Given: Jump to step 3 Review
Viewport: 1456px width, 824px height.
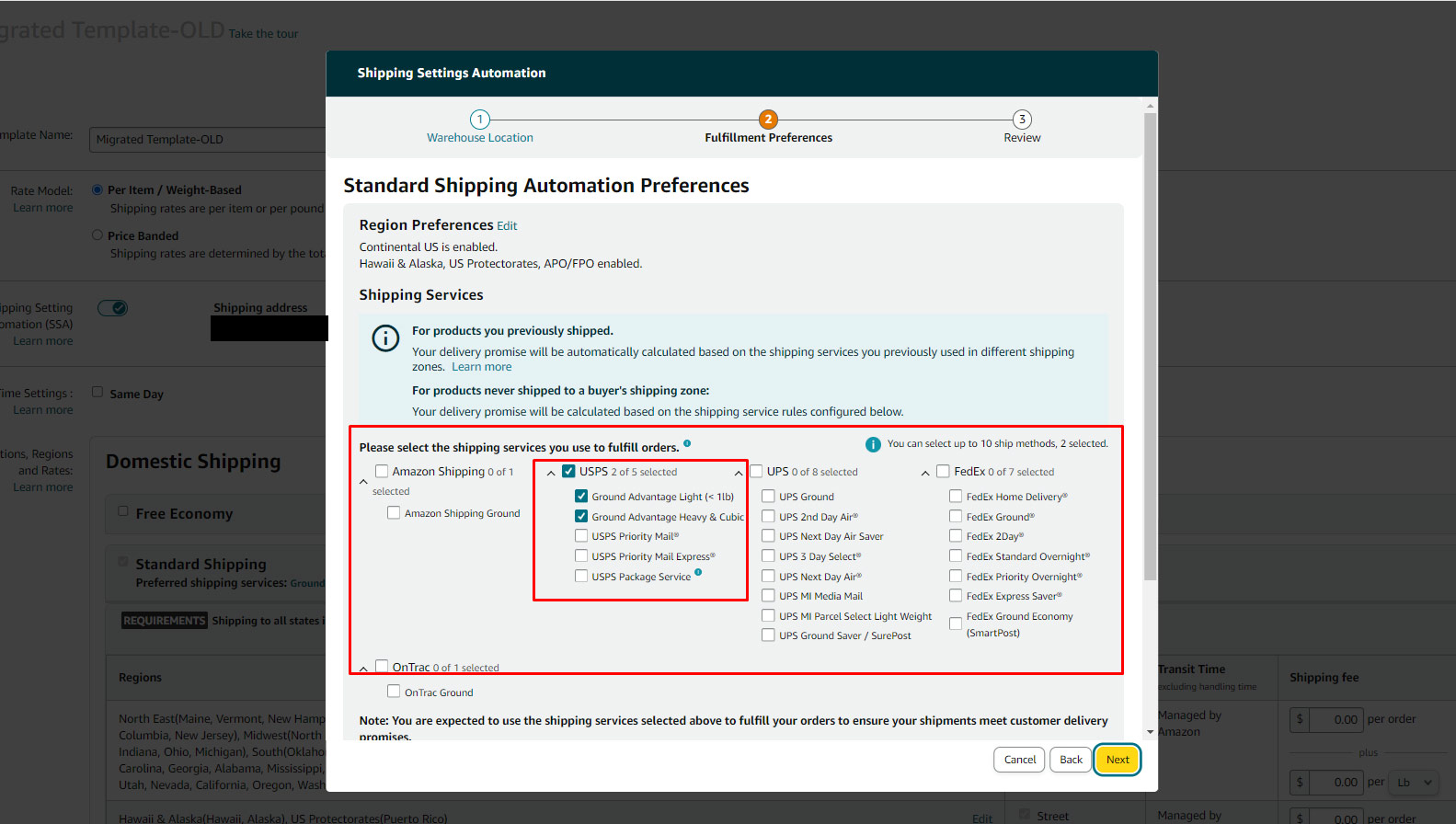Looking at the screenshot, I should (1022, 128).
